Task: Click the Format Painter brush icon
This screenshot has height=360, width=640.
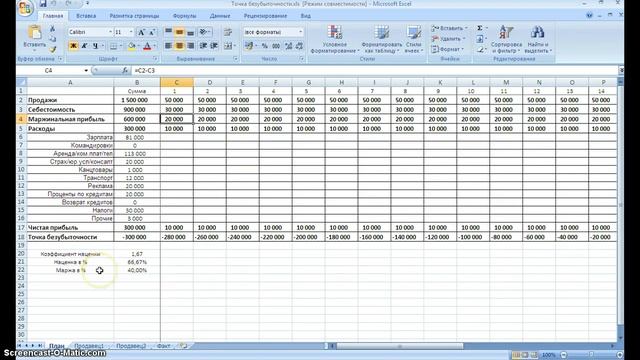Action: tap(52, 49)
